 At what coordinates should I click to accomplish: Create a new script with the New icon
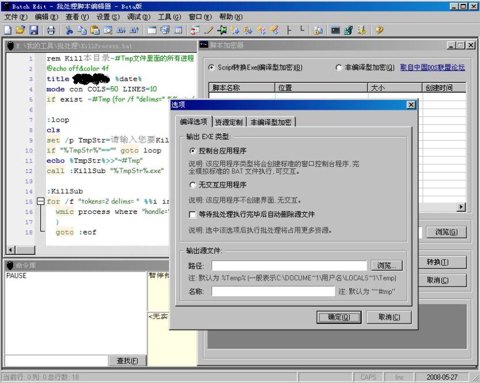[8, 30]
